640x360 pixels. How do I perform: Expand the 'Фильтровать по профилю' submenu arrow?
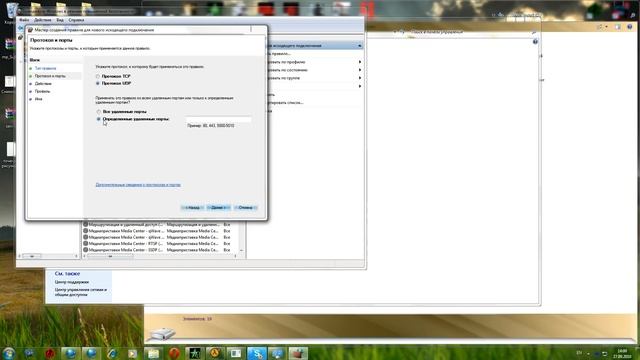pos(360,62)
